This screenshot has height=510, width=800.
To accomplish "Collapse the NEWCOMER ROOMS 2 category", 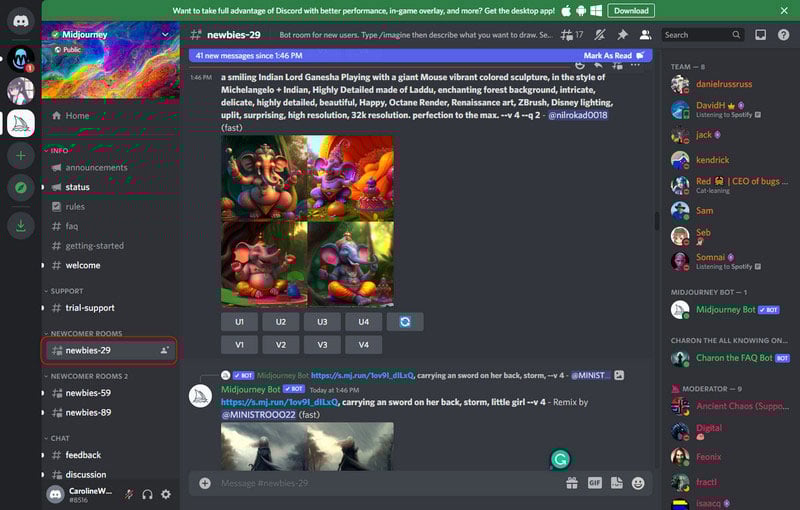I will click(x=85, y=376).
